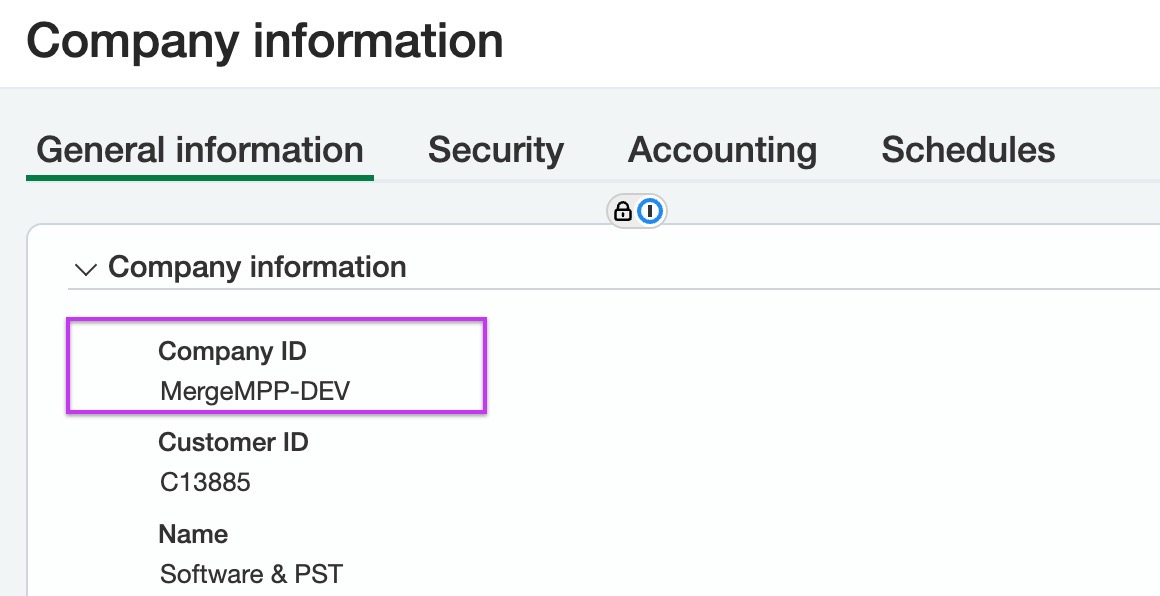The height and width of the screenshot is (596, 1160).
Task: Click the pill badge holding the lock icon
Action: [636, 211]
